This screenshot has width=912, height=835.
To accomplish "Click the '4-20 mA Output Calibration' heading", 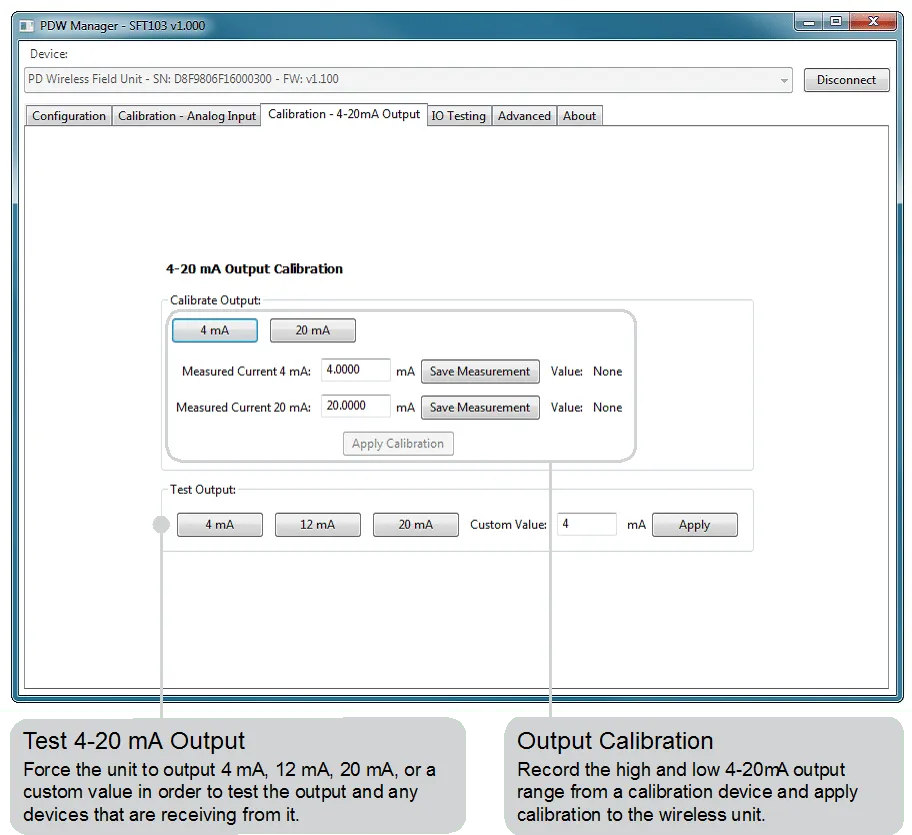I will coord(254,269).
